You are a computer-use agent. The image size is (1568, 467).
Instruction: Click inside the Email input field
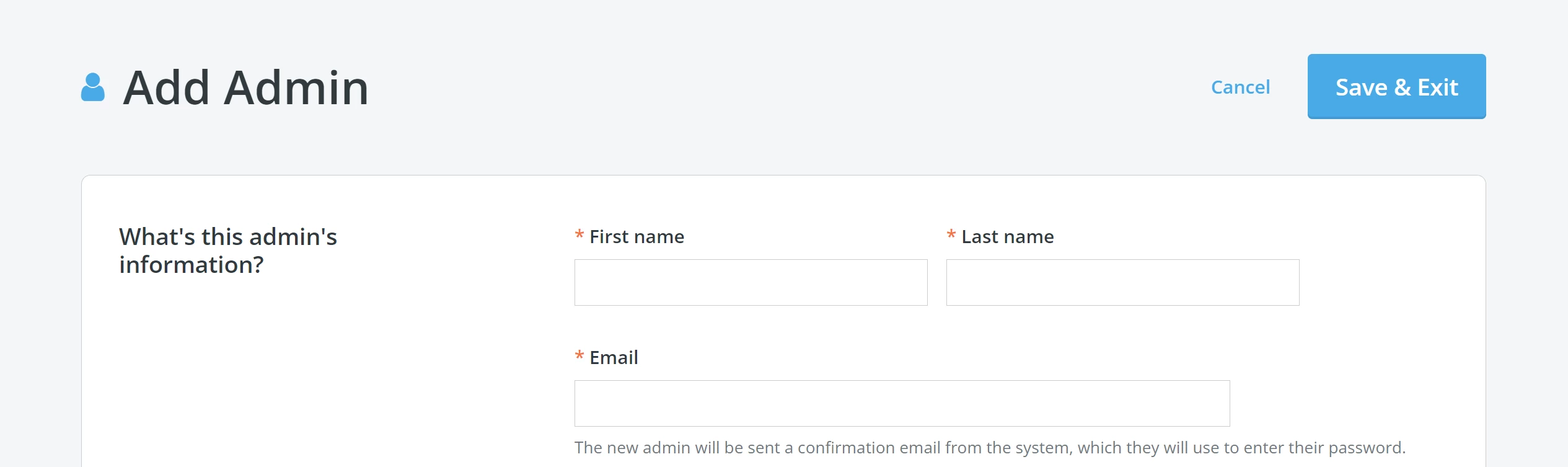[x=901, y=403]
